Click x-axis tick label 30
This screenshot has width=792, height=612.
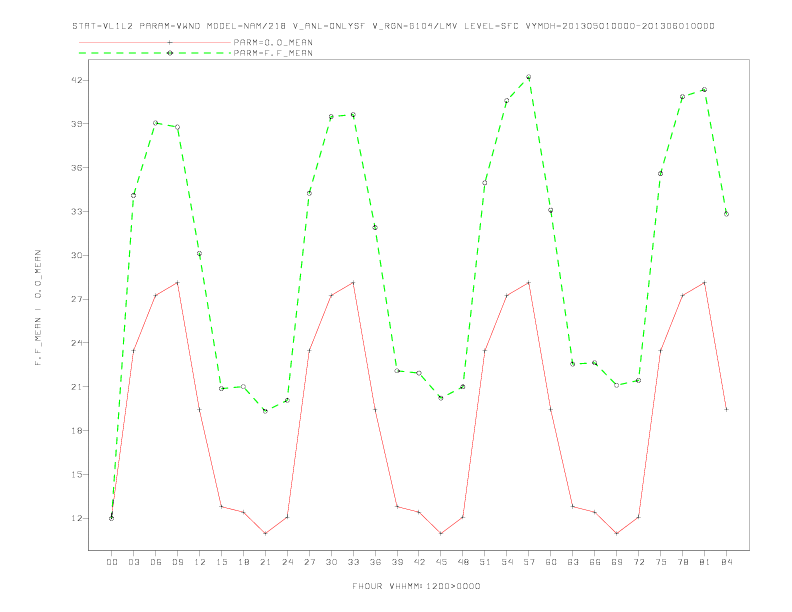pos(331,562)
